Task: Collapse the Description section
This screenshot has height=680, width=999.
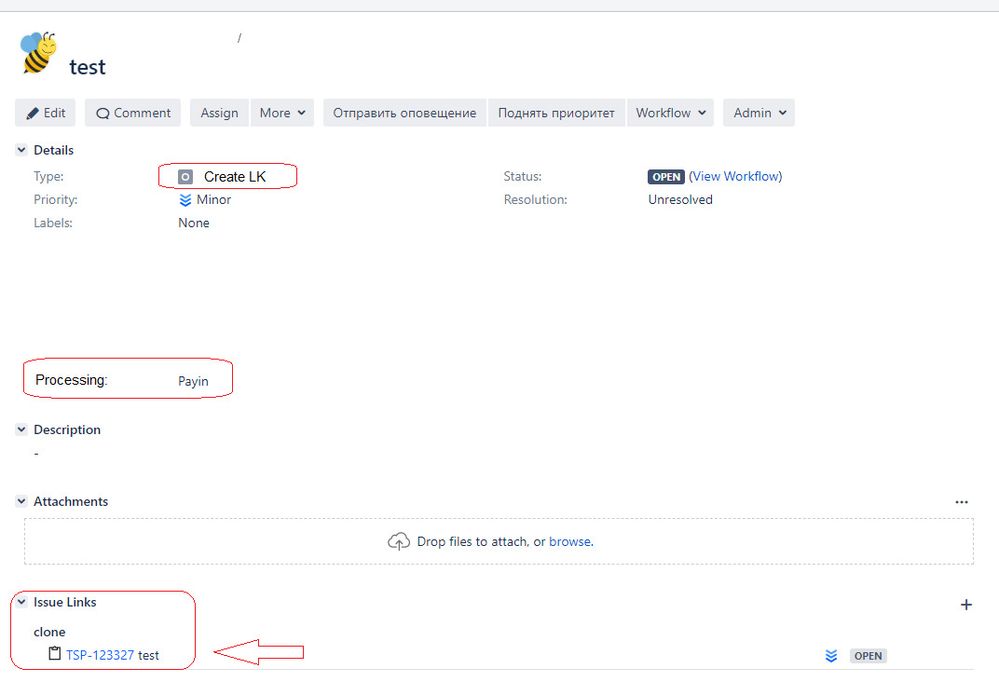Action: [22, 430]
